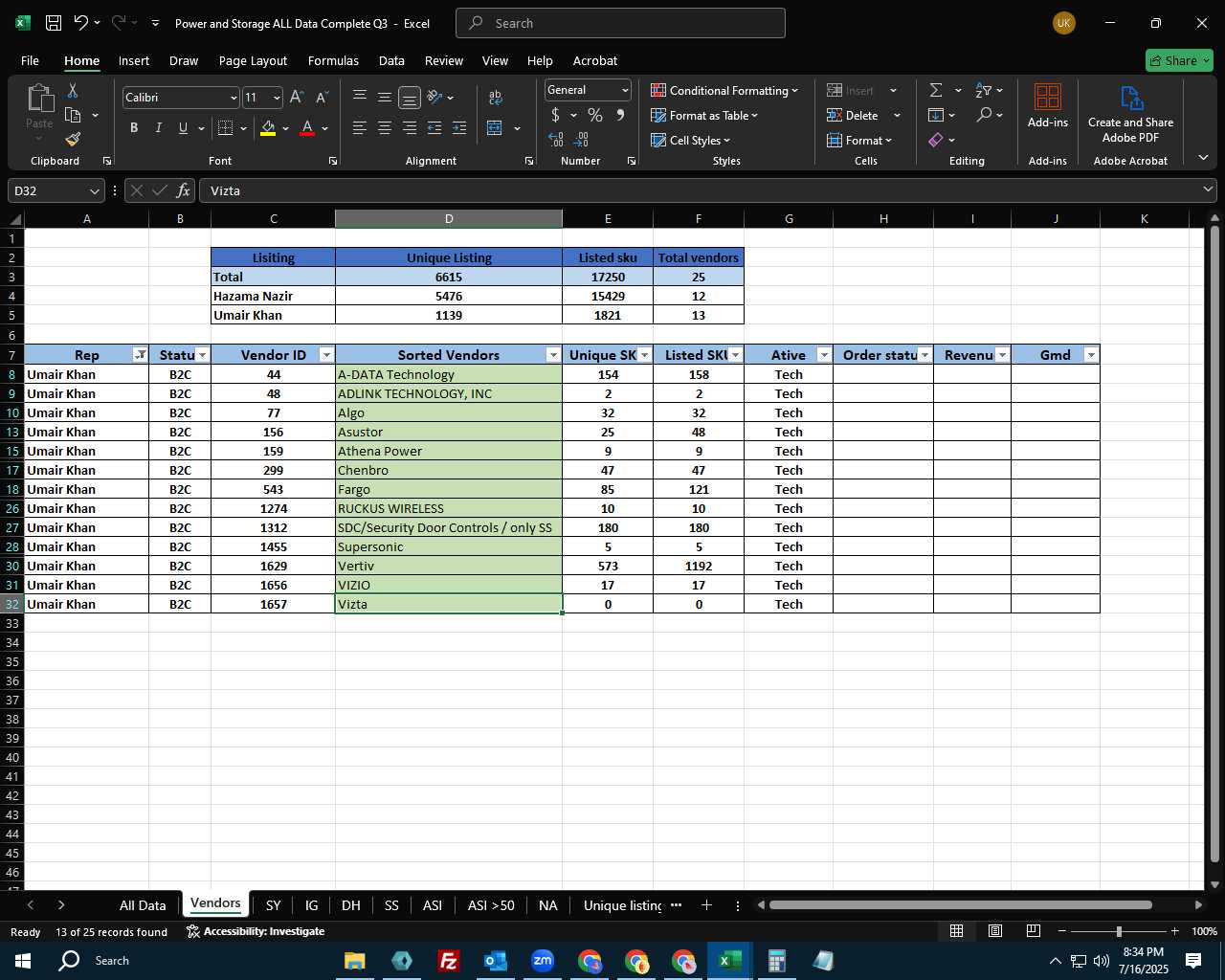1225x980 pixels.
Task: Click the Wrap Text icon
Action: (495, 98)
